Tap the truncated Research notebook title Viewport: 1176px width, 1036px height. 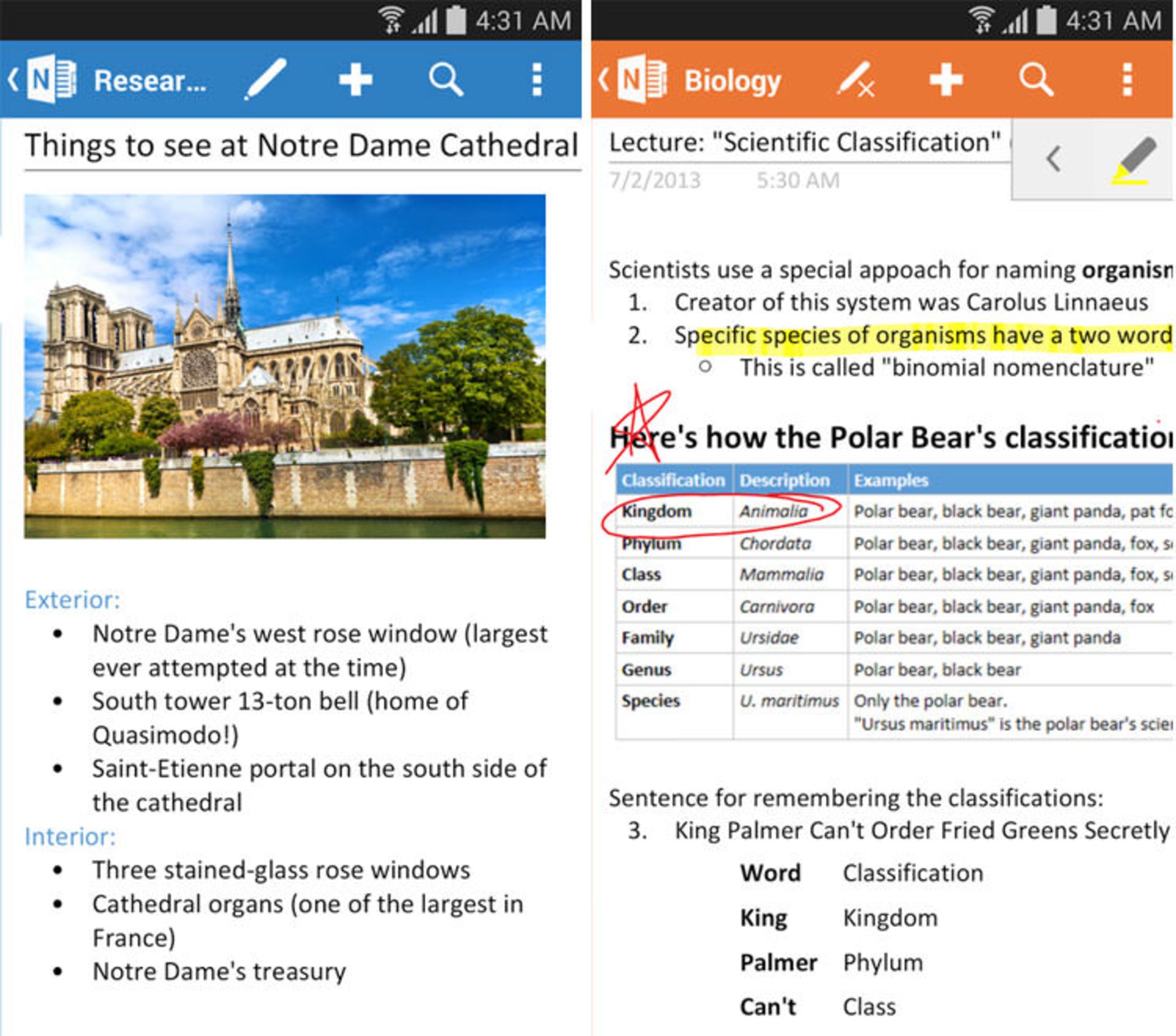point(150,81)
